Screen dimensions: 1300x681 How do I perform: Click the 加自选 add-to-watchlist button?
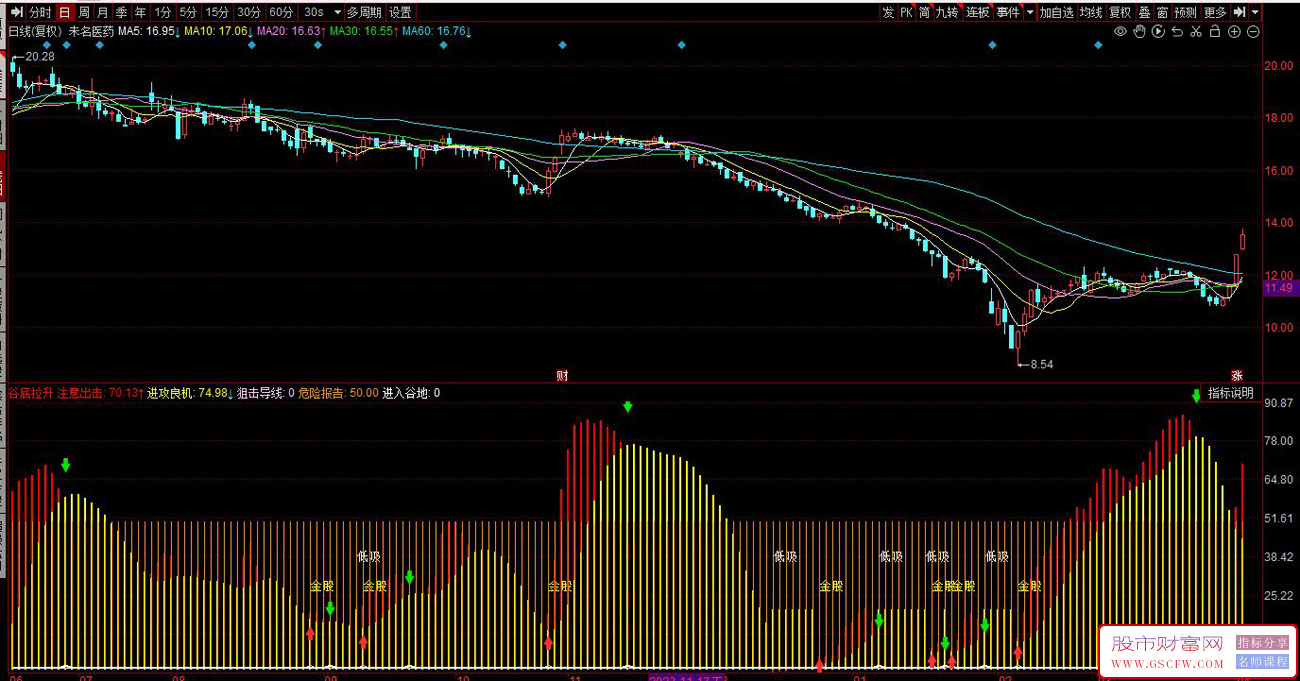click(x=1056, y=13)
